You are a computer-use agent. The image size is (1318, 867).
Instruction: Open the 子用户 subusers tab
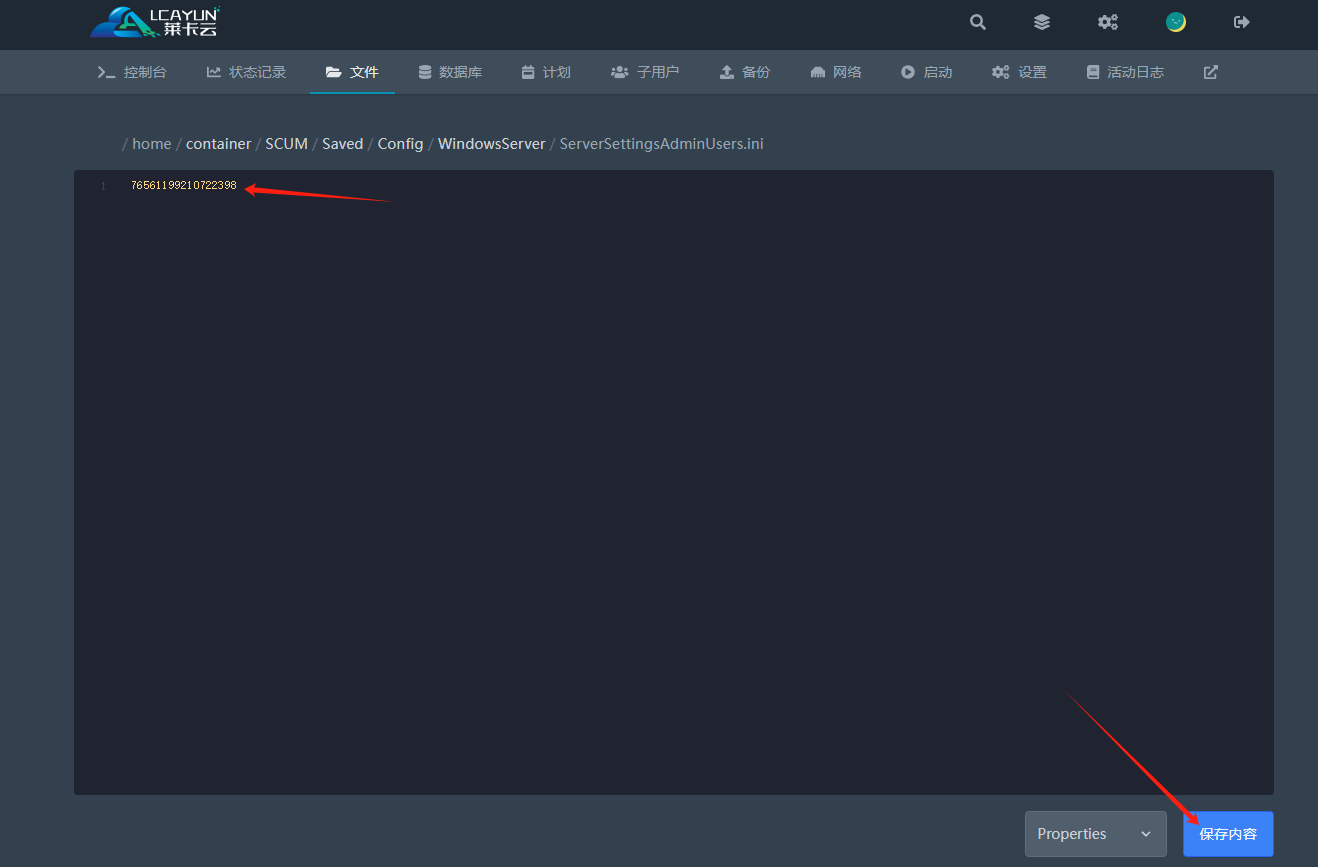click(645, 72)
